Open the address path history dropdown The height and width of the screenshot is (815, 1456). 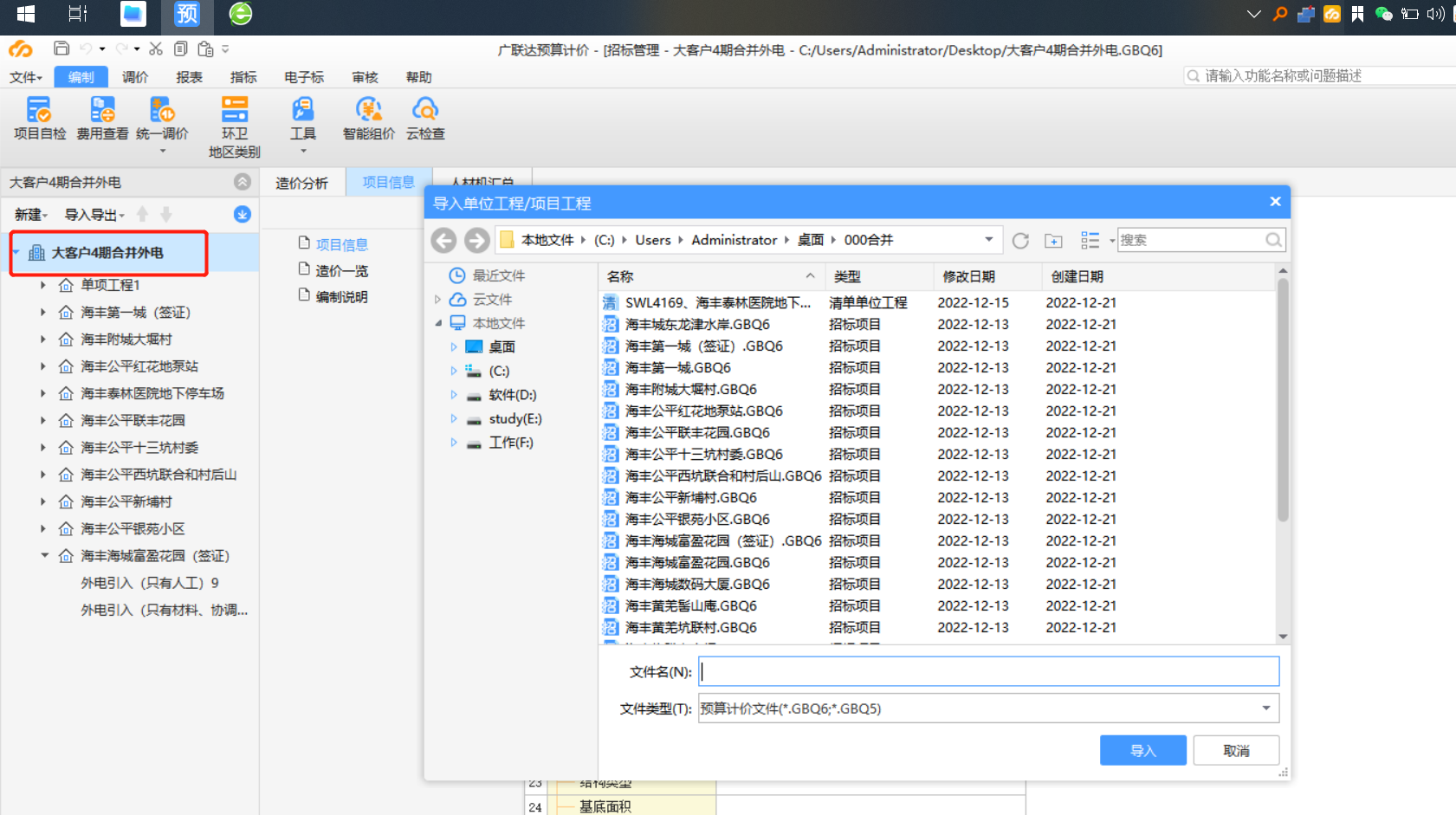[x=988, y=240]
